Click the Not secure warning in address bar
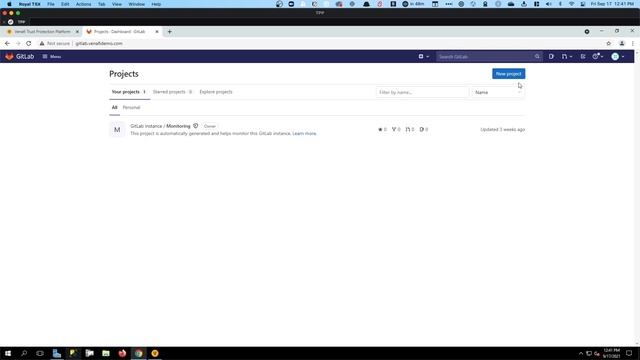 coord(55,43)
